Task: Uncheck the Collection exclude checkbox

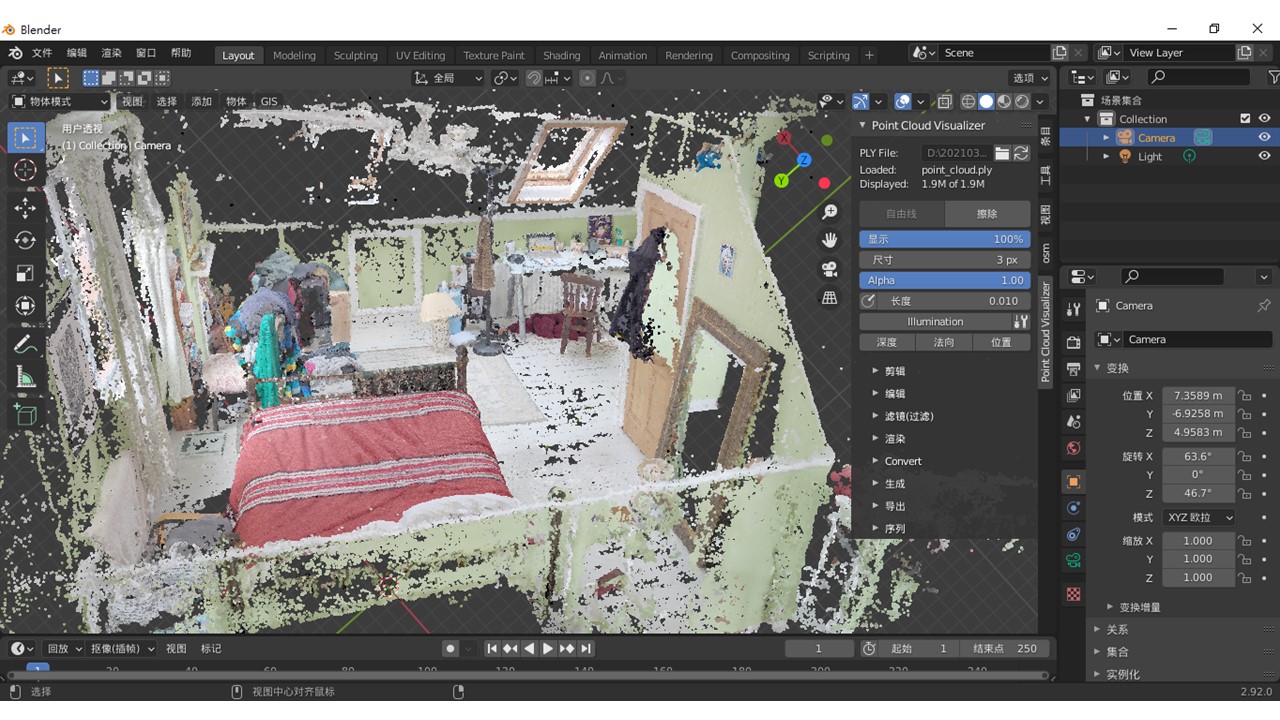Action: (x=1245, y=118)
